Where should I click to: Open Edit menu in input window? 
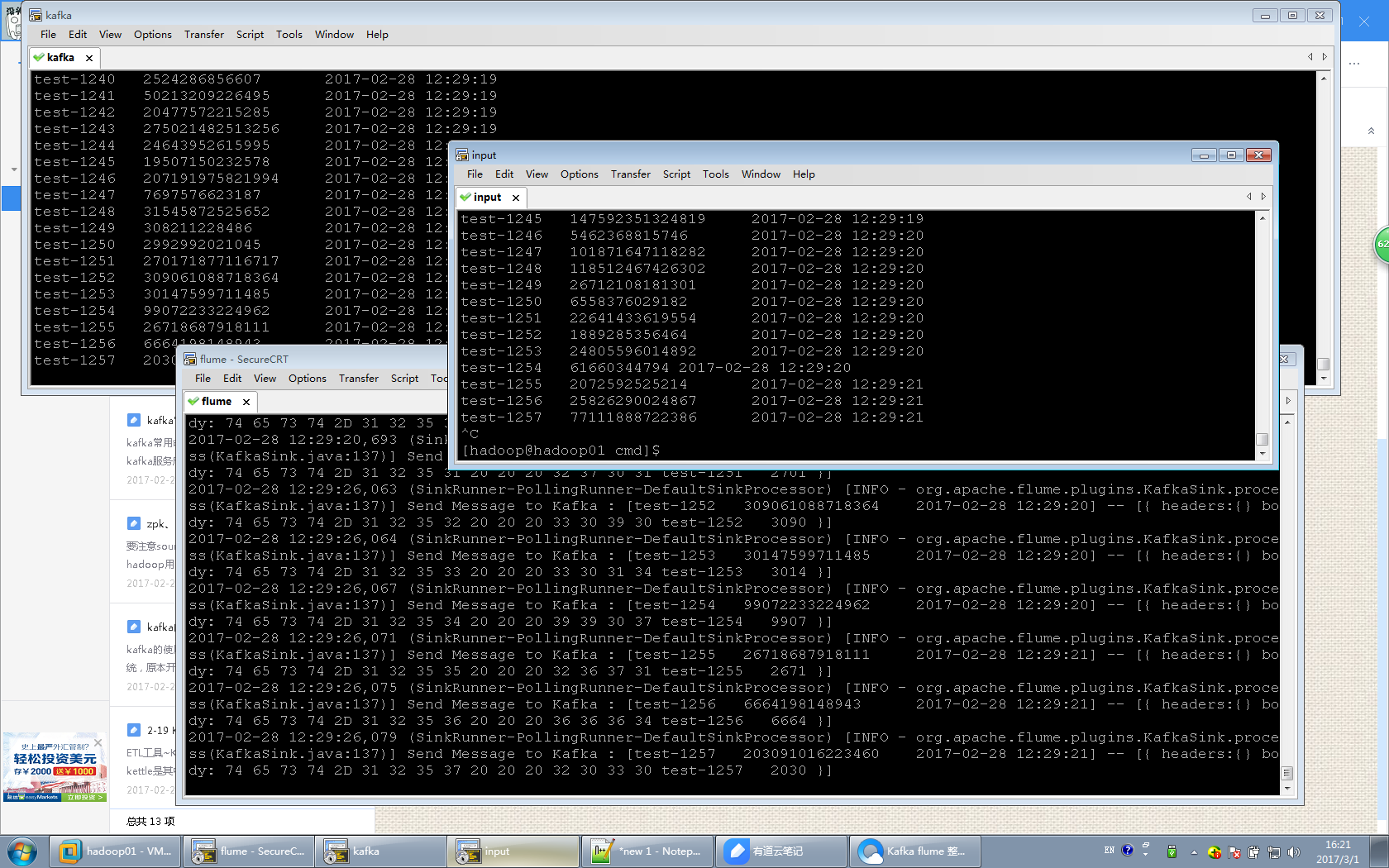tap(504, 174)
